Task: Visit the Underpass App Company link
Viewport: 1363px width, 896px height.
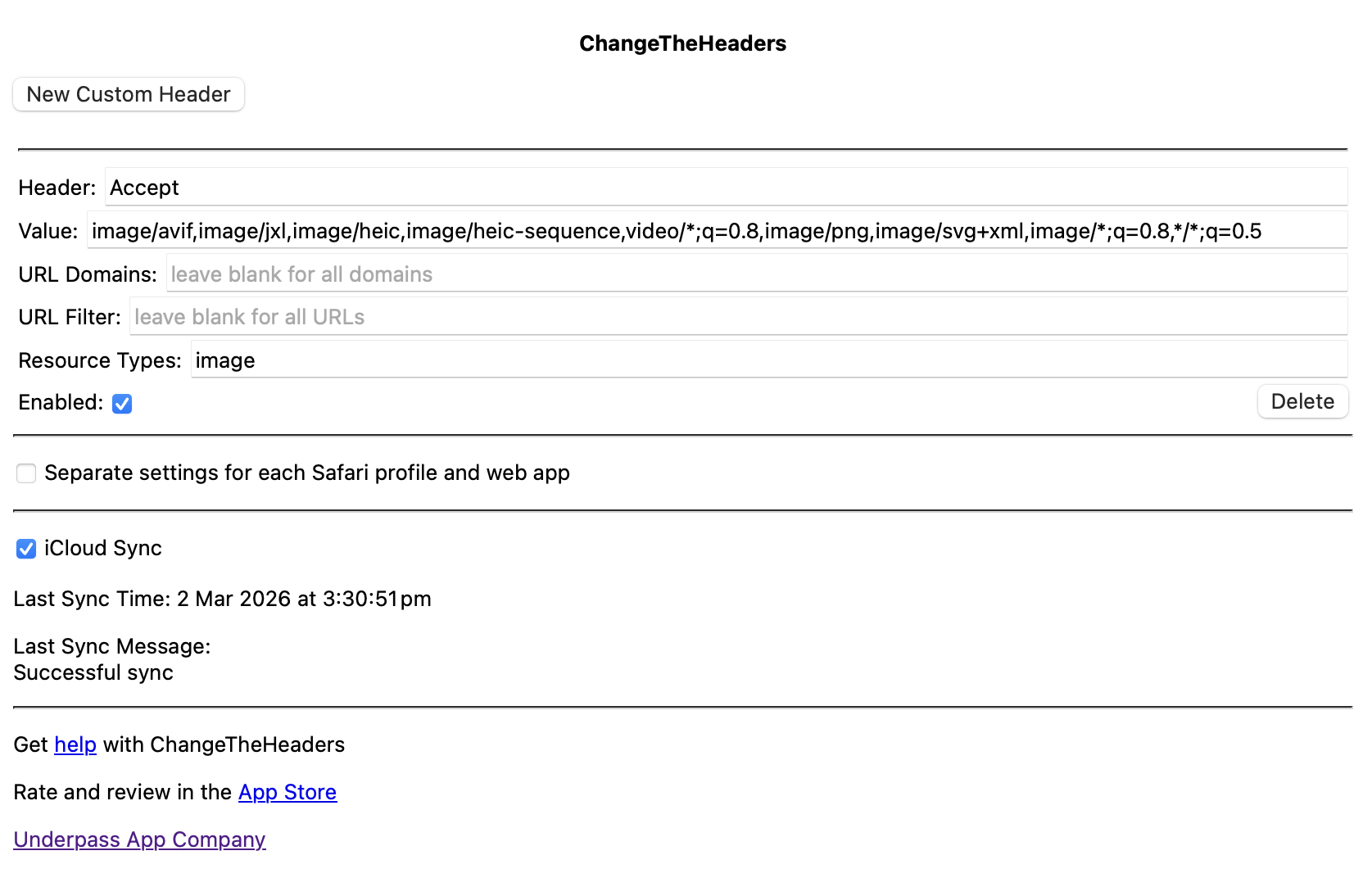Action: click(139, 839)
